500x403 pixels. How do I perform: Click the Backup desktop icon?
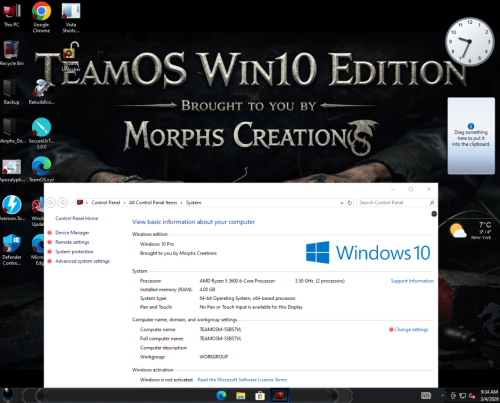pos(12,92)
